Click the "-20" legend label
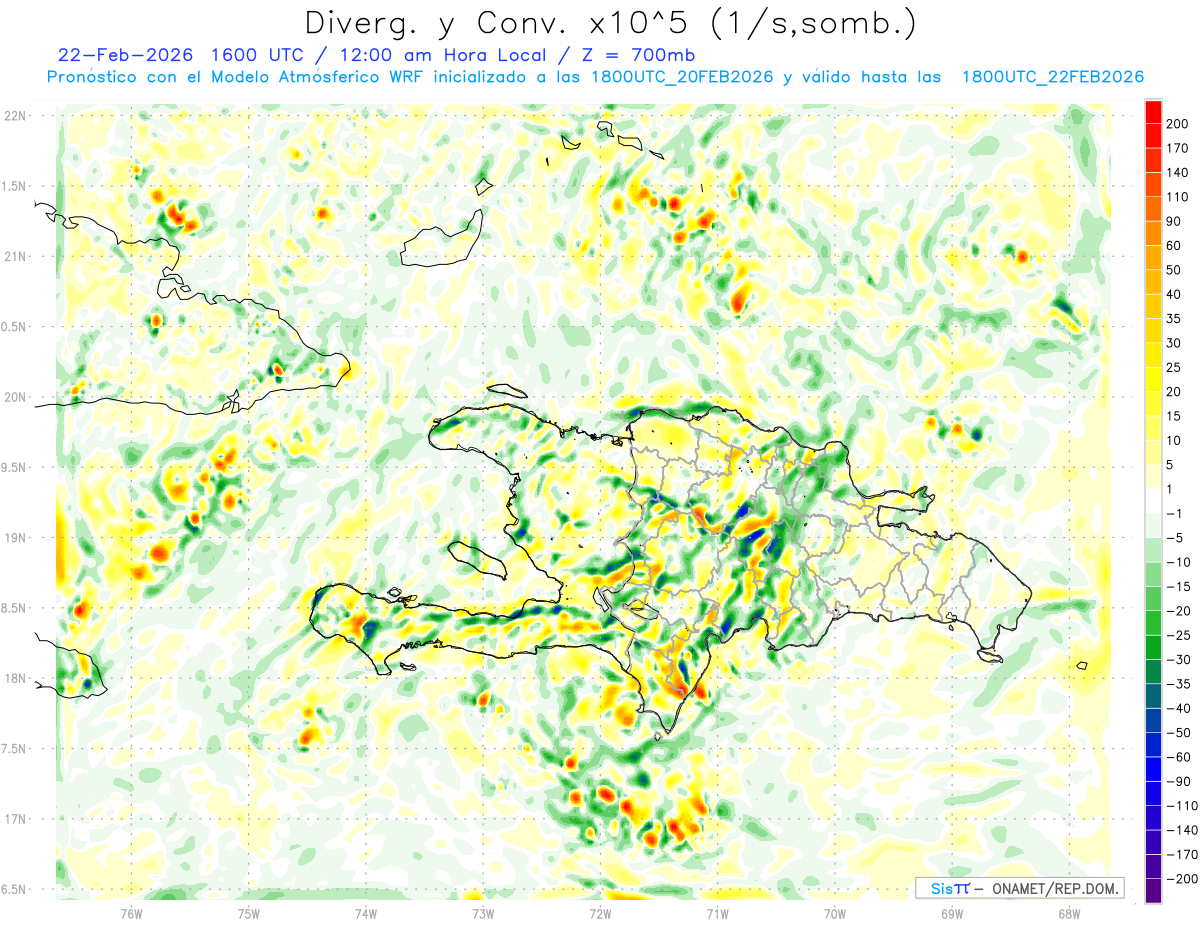 (1180, 612)
